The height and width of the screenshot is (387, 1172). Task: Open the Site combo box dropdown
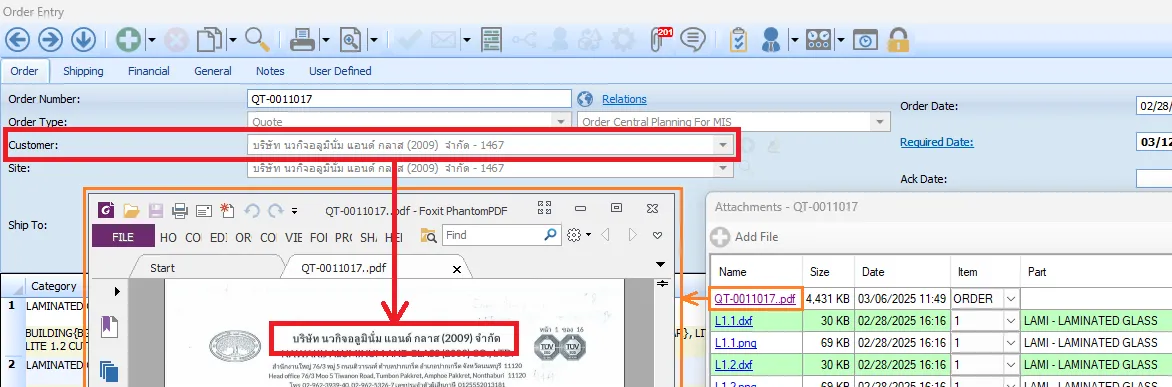723,168
